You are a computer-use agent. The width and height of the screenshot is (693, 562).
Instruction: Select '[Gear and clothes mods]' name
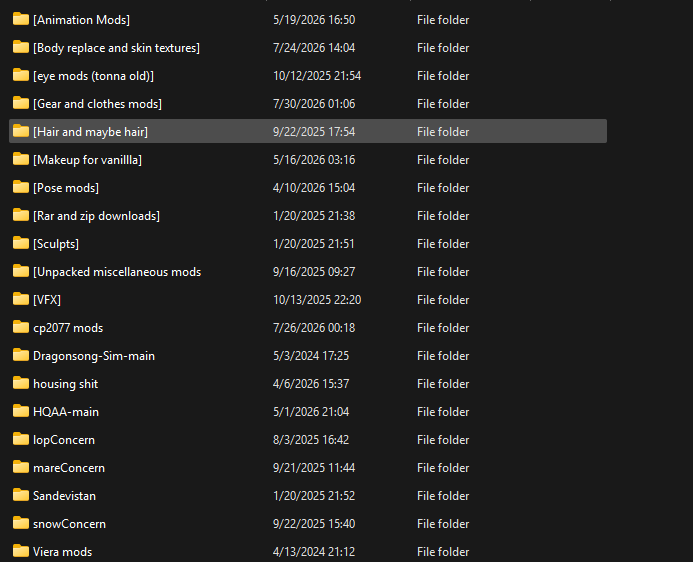[x=97, y=104]
